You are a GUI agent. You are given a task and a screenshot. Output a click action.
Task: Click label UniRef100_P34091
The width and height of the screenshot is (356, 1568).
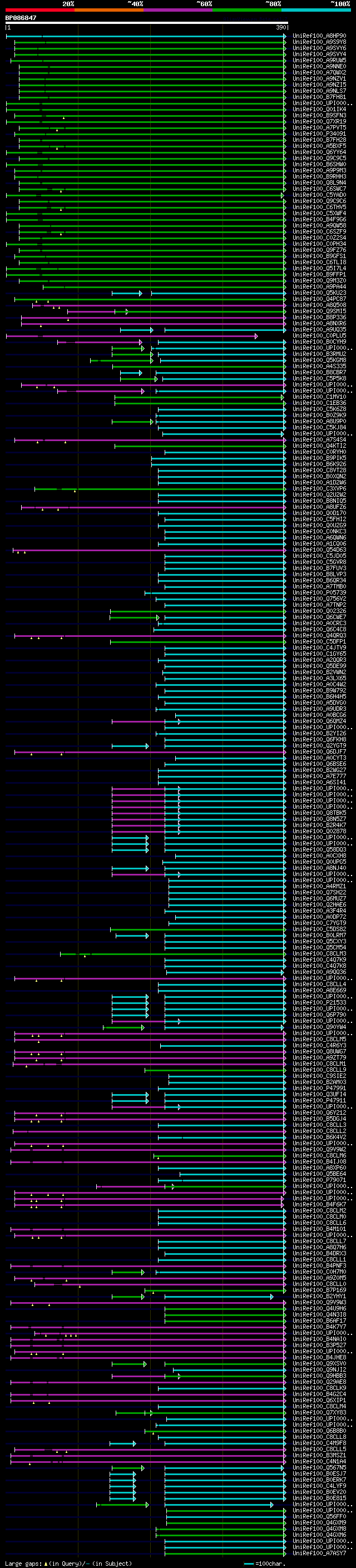click(319, 134)
